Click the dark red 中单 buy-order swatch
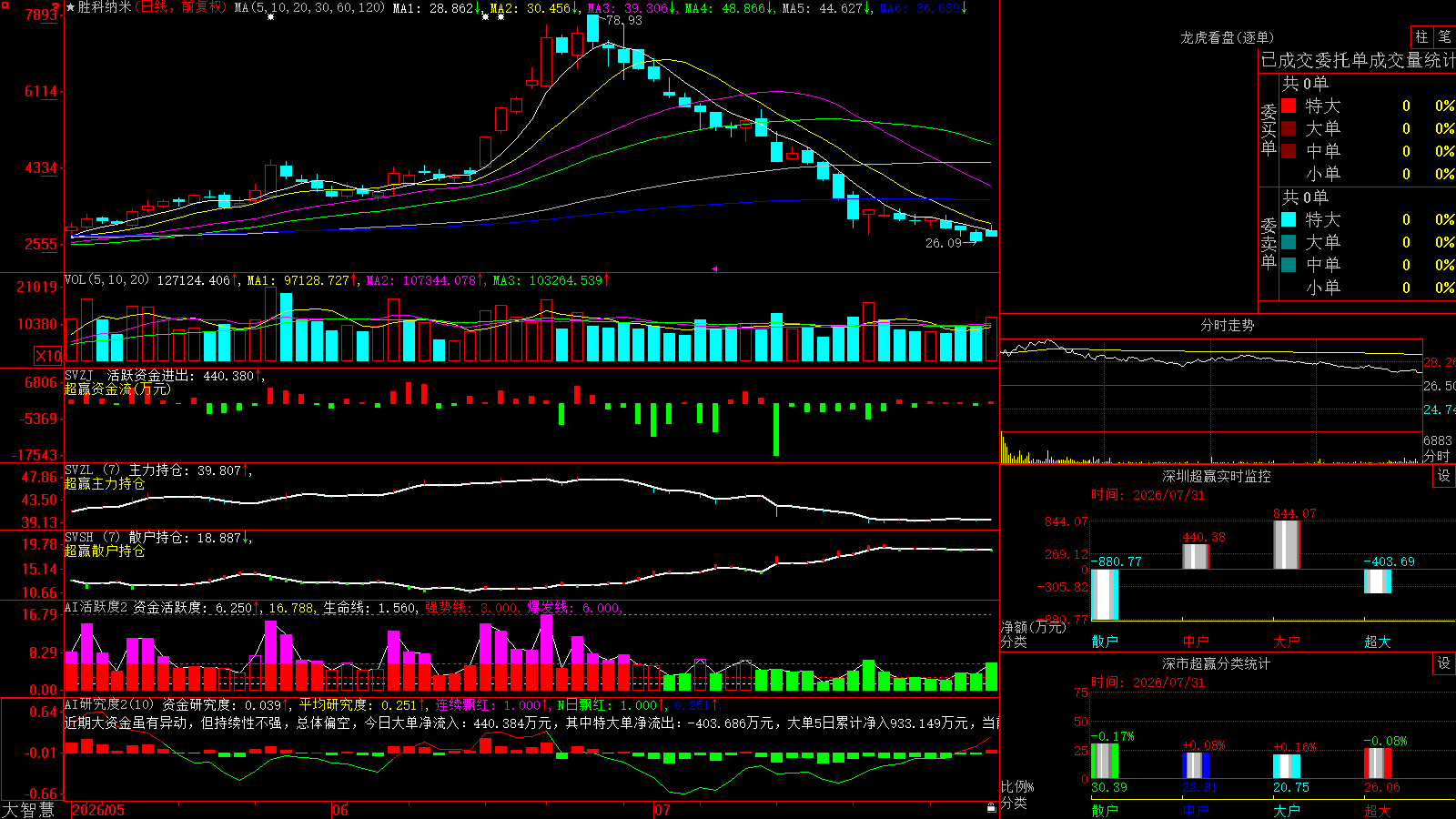The width and height of the screenshot is (1456, 819). point(1289,151)
